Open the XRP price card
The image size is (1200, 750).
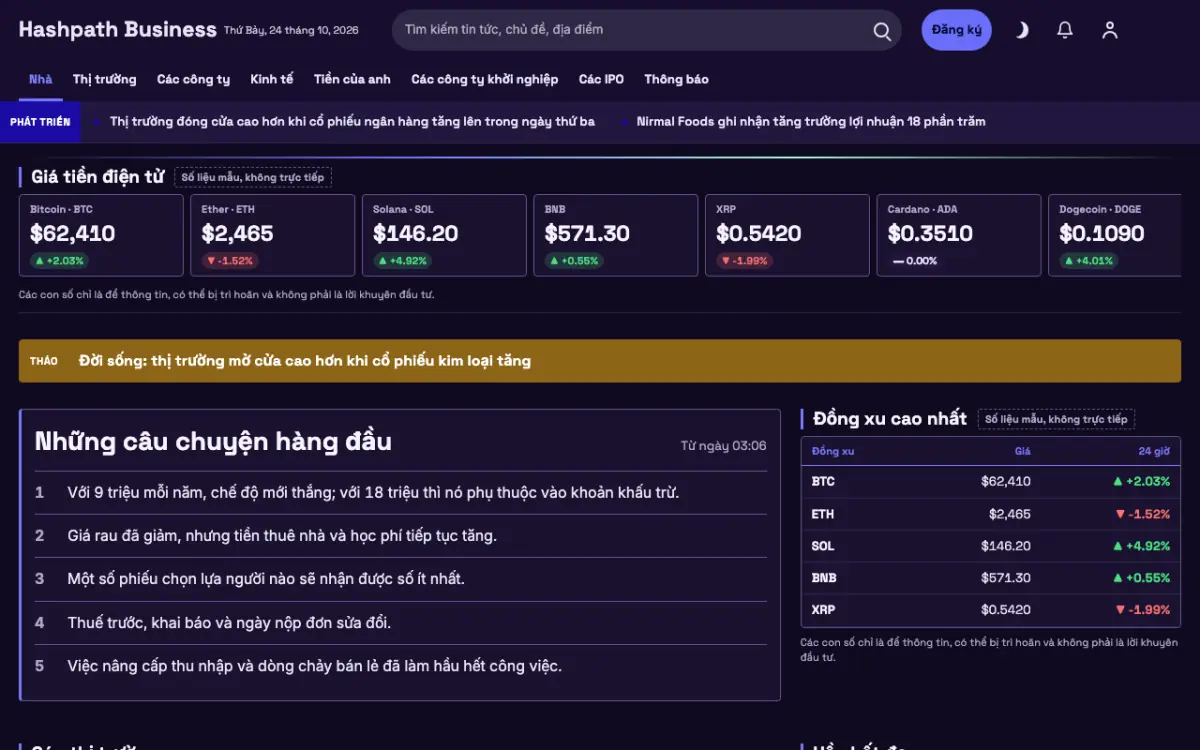pos(787,235)
